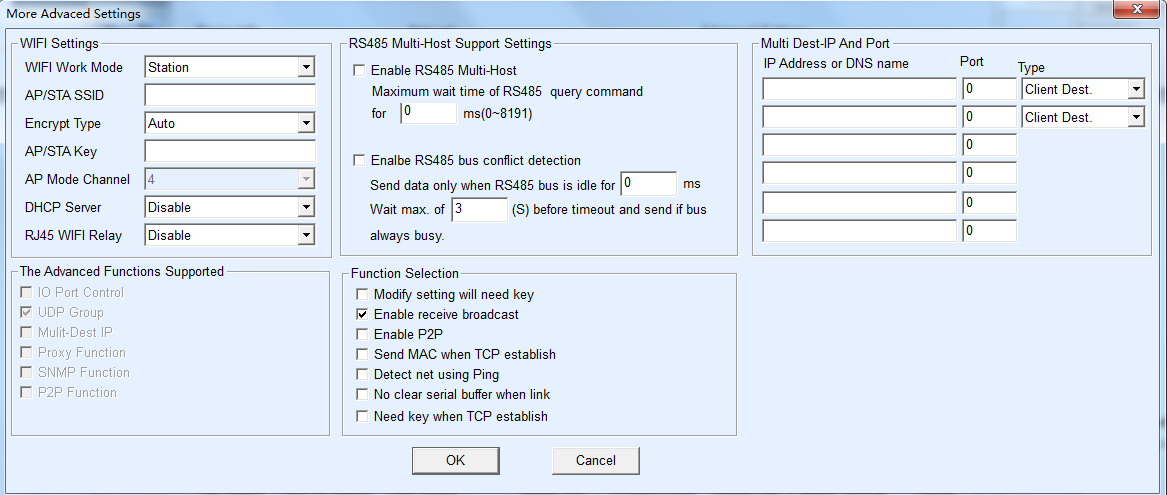Expand the Encrypt Type dropdown

(x=306, y=124)
